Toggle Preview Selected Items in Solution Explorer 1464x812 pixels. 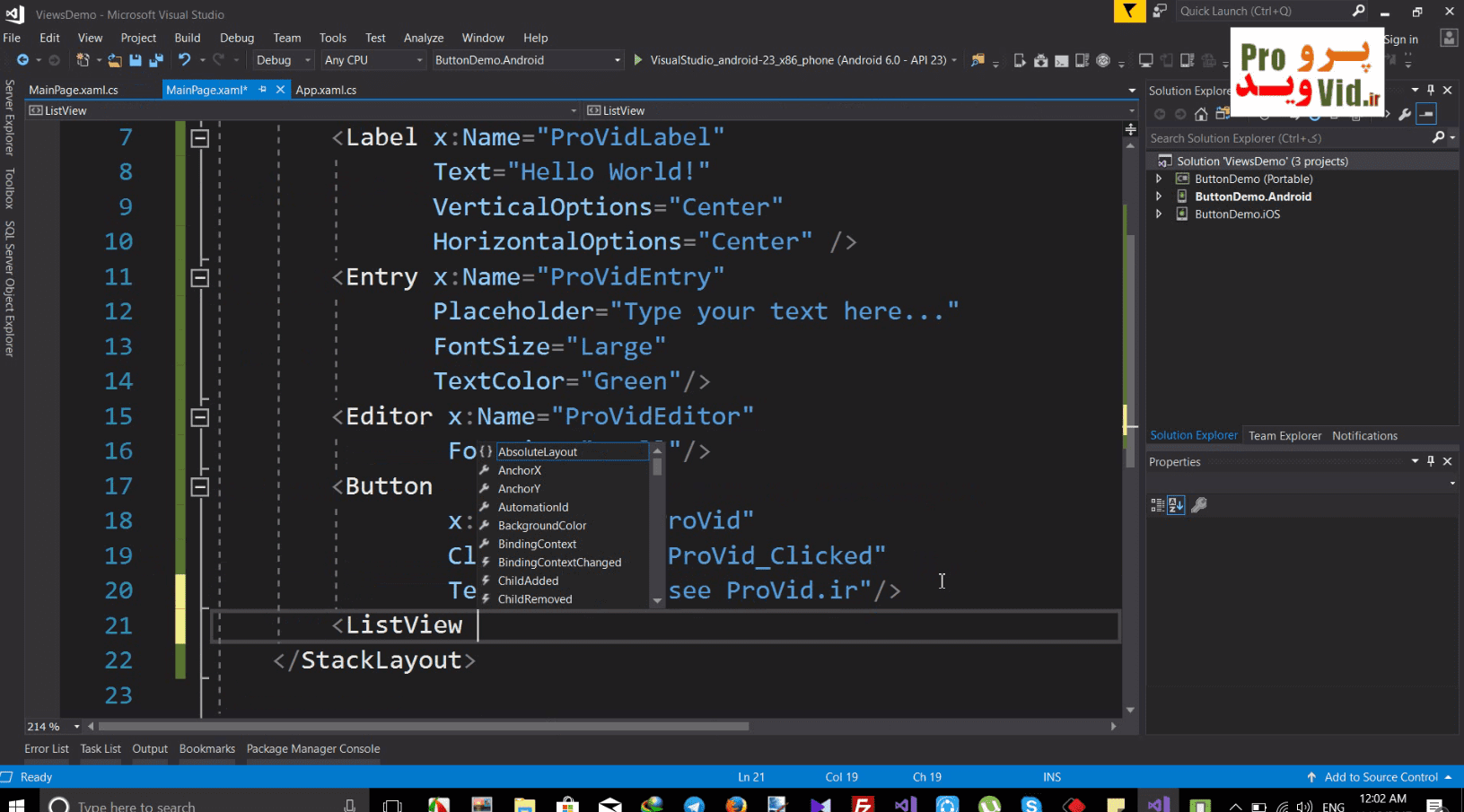click(1426, 114)
